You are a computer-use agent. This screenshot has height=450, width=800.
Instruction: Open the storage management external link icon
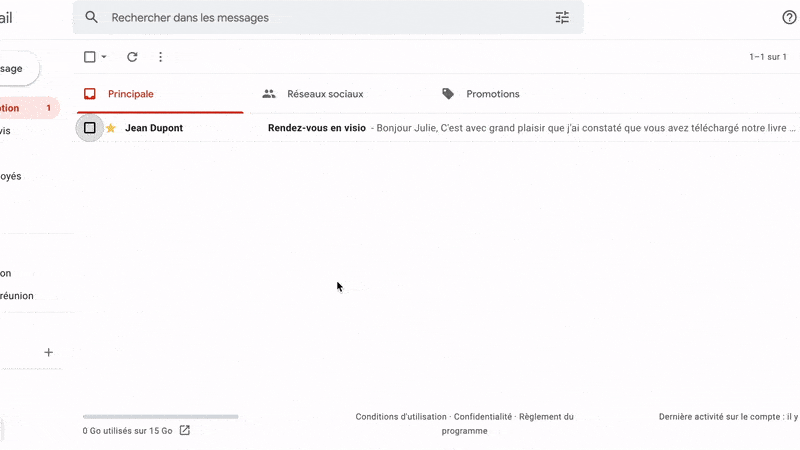tap(185, 431)
